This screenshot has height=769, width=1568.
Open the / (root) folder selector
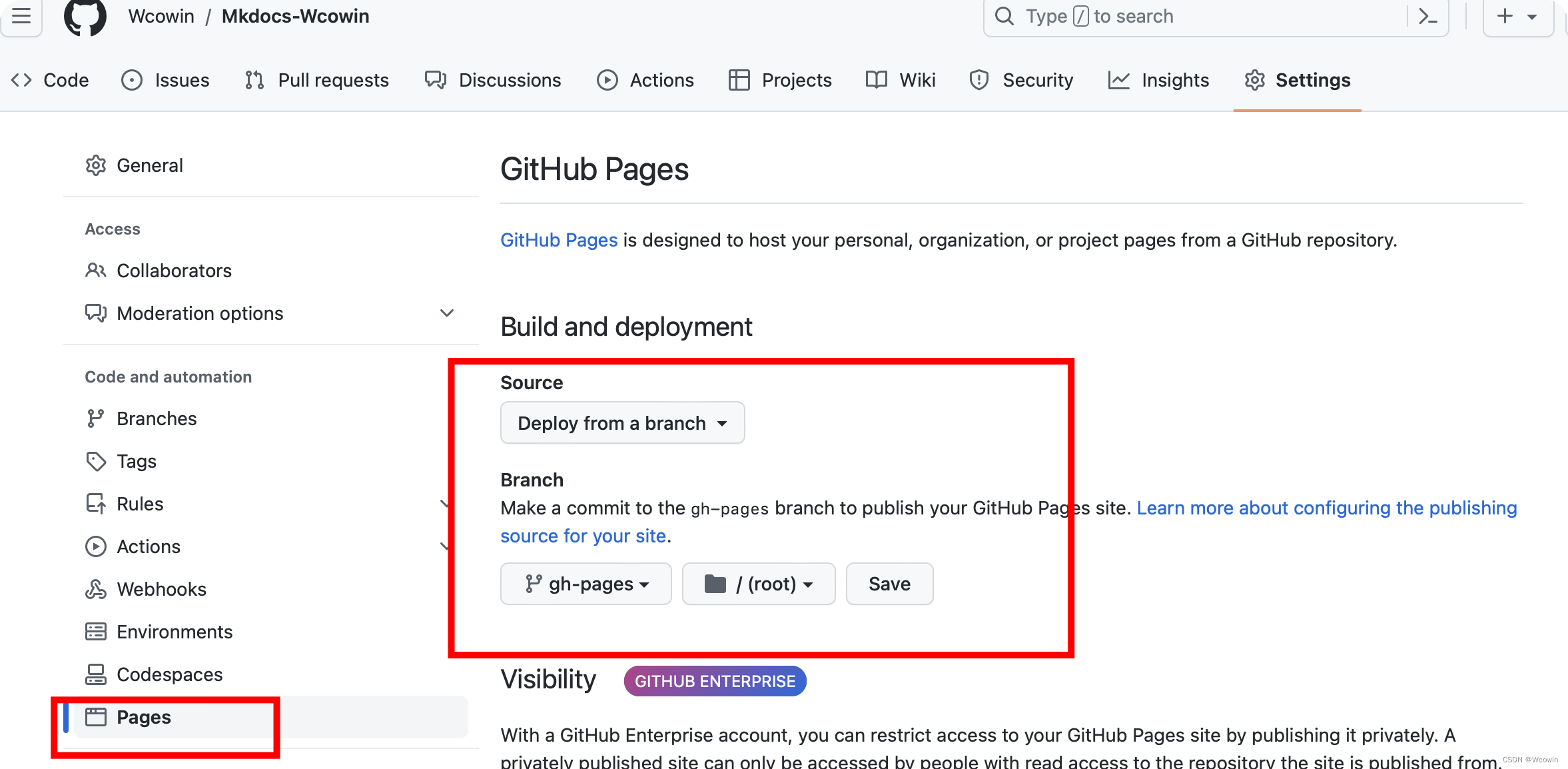[x=757, y=584]
